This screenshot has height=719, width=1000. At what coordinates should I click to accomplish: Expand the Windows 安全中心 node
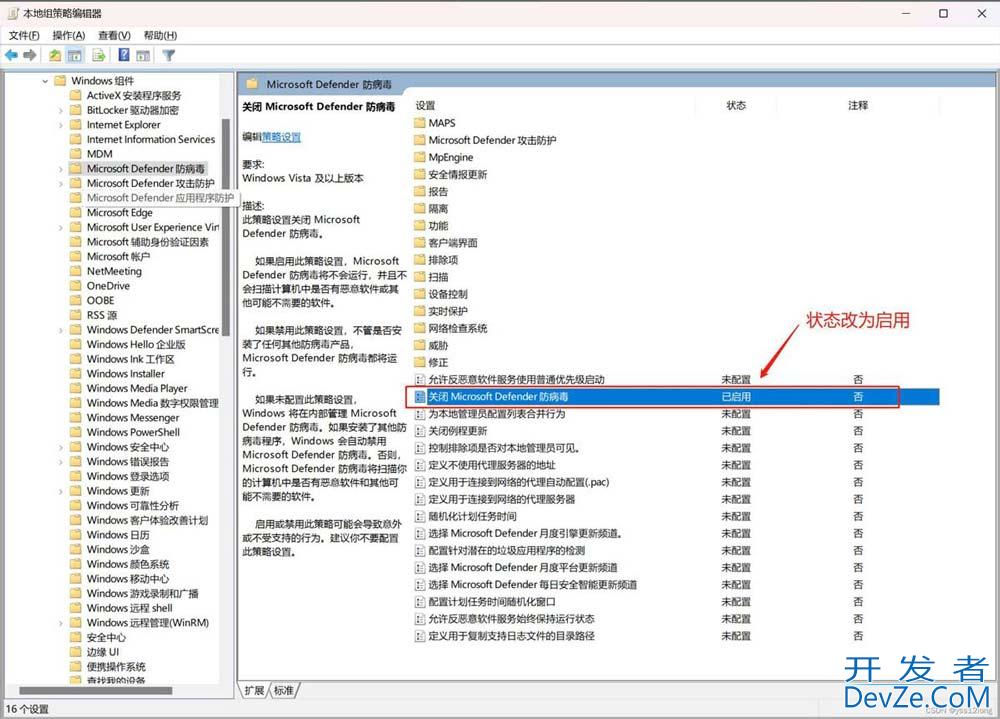(61, 448)
